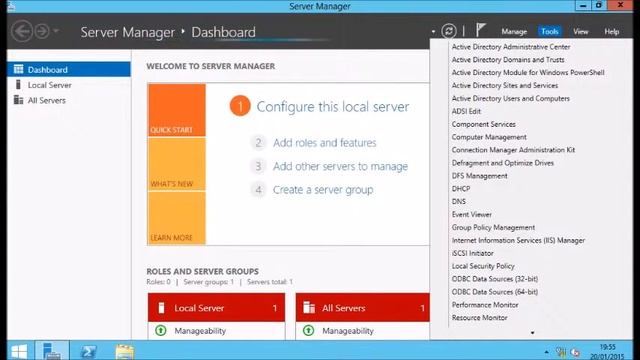
Task: Open the All Servers red tile header
Action: [362, 307]
